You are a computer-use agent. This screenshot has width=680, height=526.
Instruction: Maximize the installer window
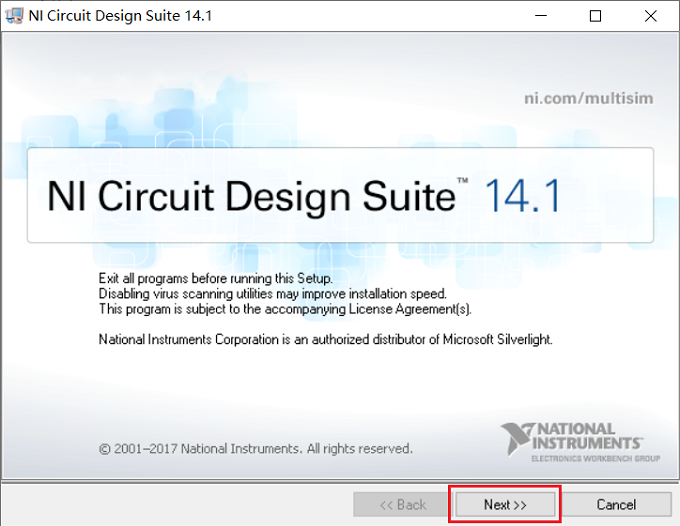[x=595, y=16]
